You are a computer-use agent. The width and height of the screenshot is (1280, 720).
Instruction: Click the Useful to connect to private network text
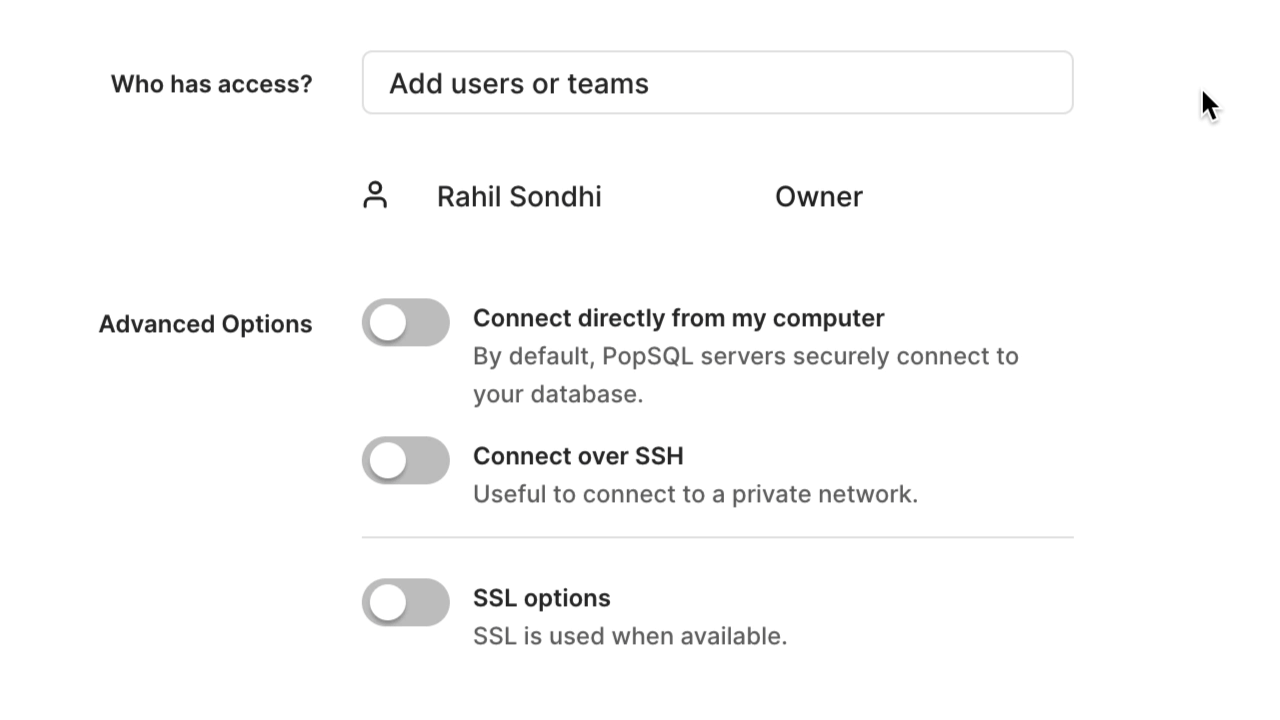coord(695,494)
